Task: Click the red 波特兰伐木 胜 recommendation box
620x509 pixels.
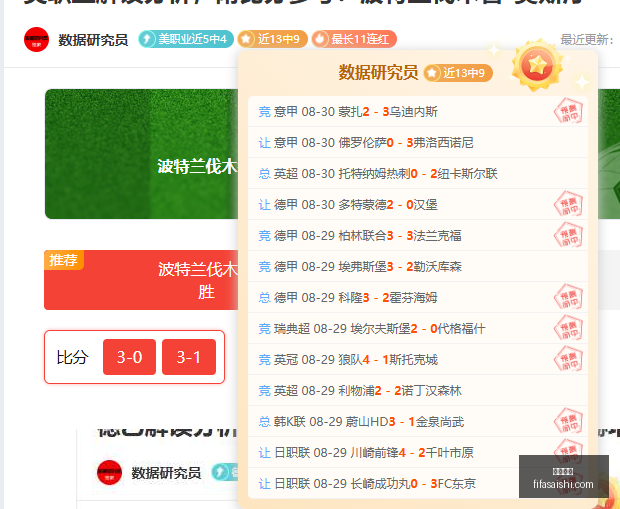Action: 141,280
